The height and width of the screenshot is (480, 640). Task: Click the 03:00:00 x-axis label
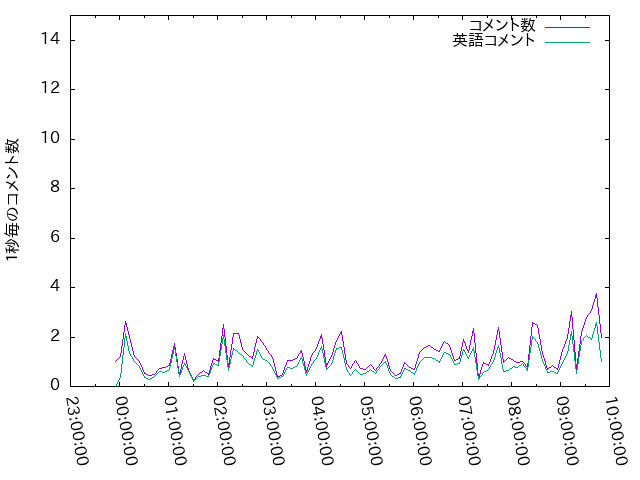tap(273, 431)
